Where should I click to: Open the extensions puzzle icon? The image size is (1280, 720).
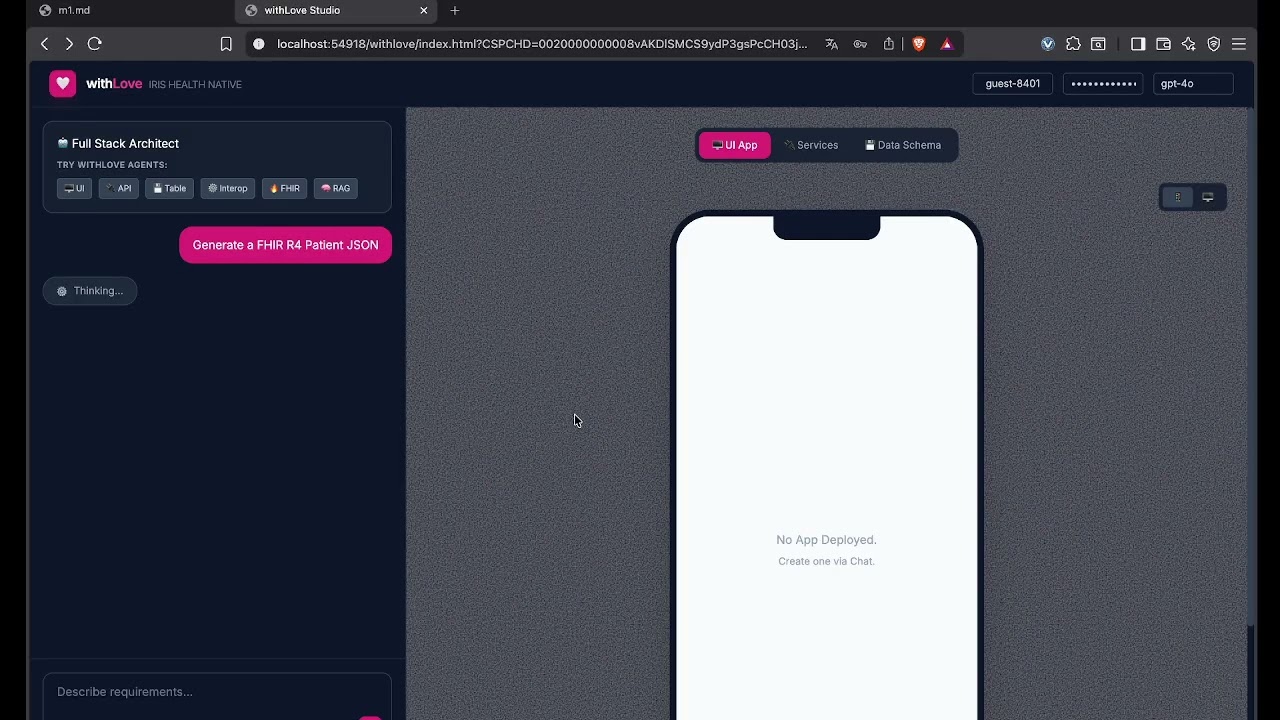tap(1073, 44)
